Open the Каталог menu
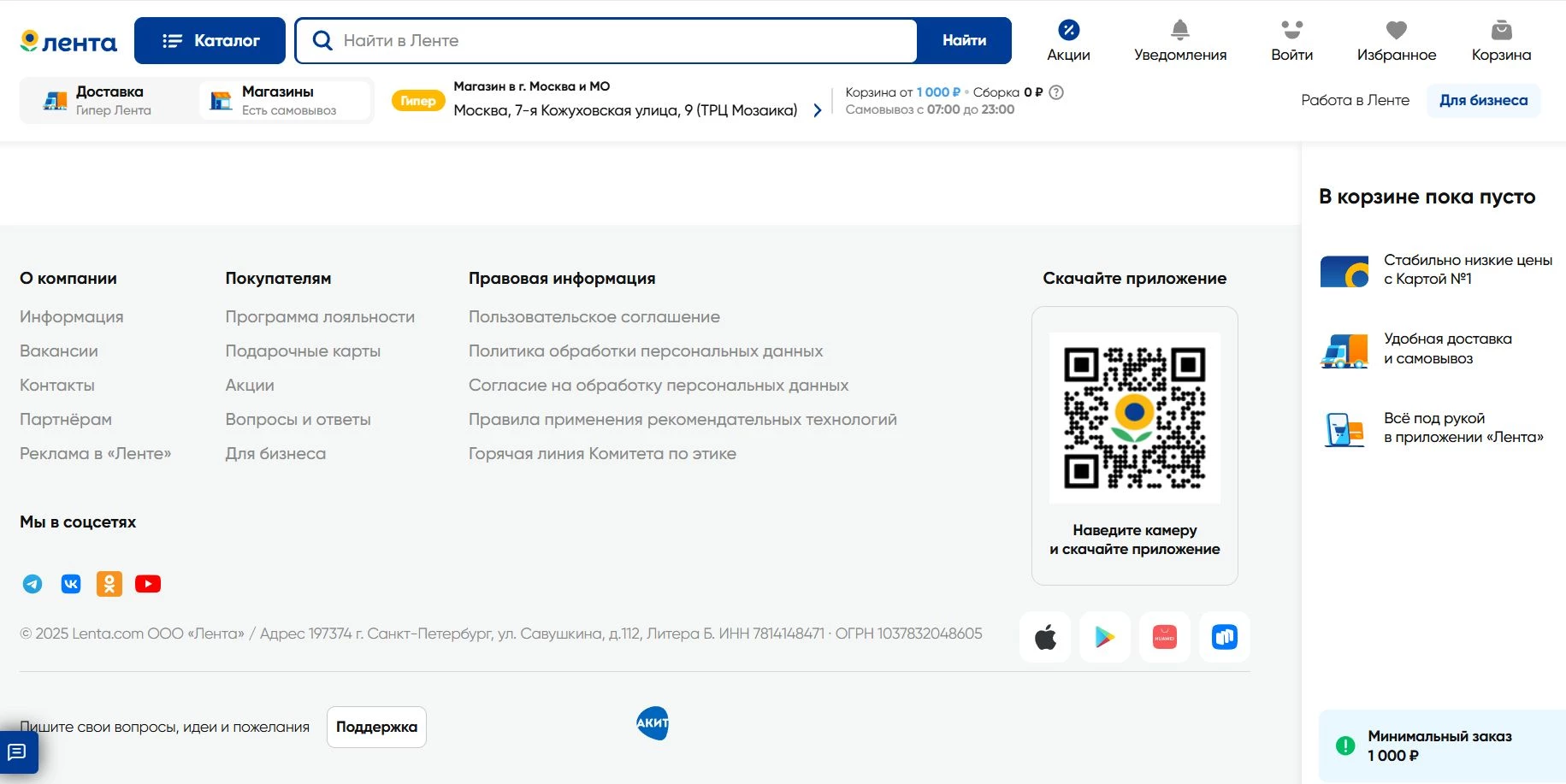1566x784 pixels. (210, 40)
